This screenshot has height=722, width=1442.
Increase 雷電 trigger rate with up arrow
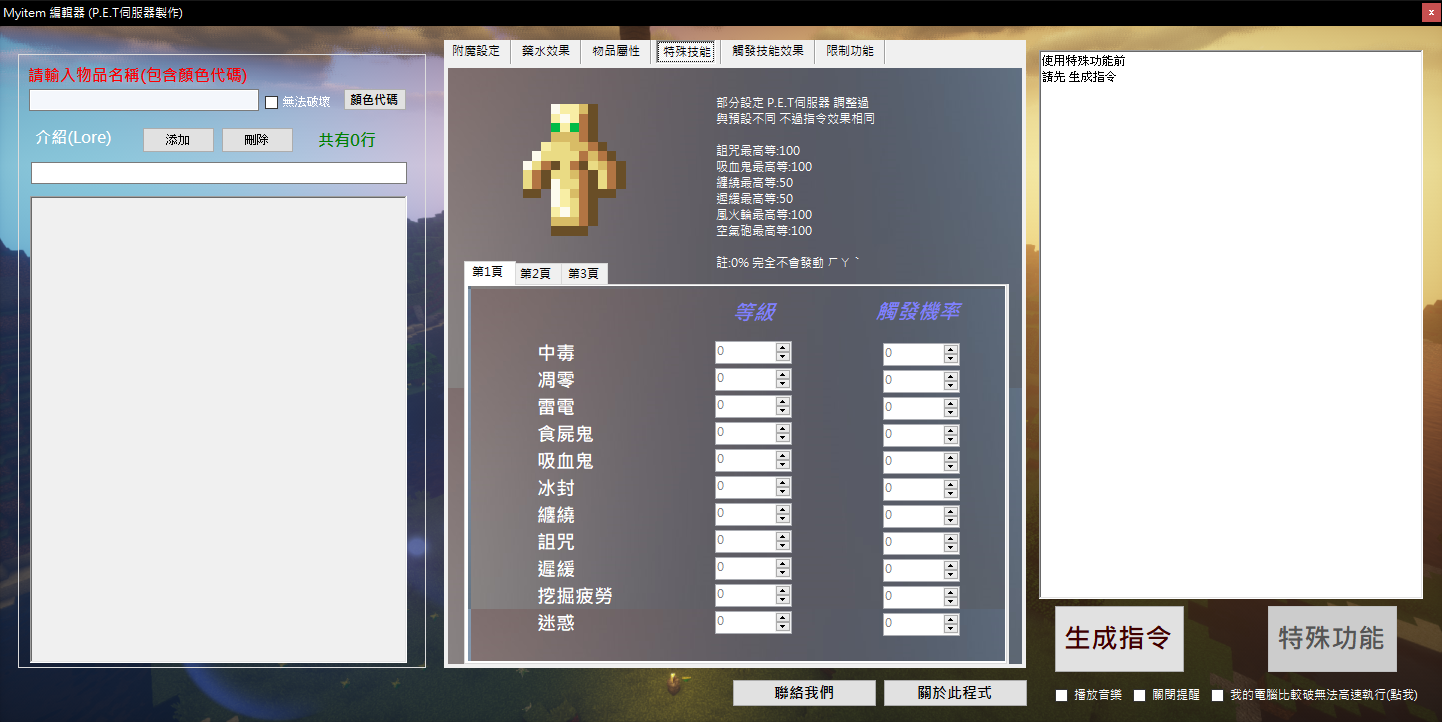[x=951, y=402]
